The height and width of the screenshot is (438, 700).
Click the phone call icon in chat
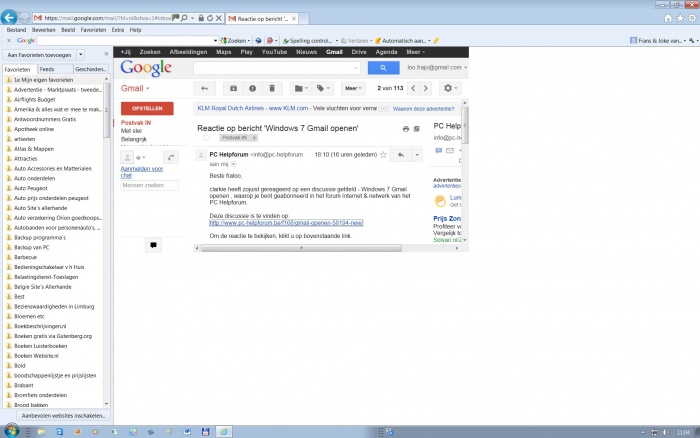(x=171, y=158)
